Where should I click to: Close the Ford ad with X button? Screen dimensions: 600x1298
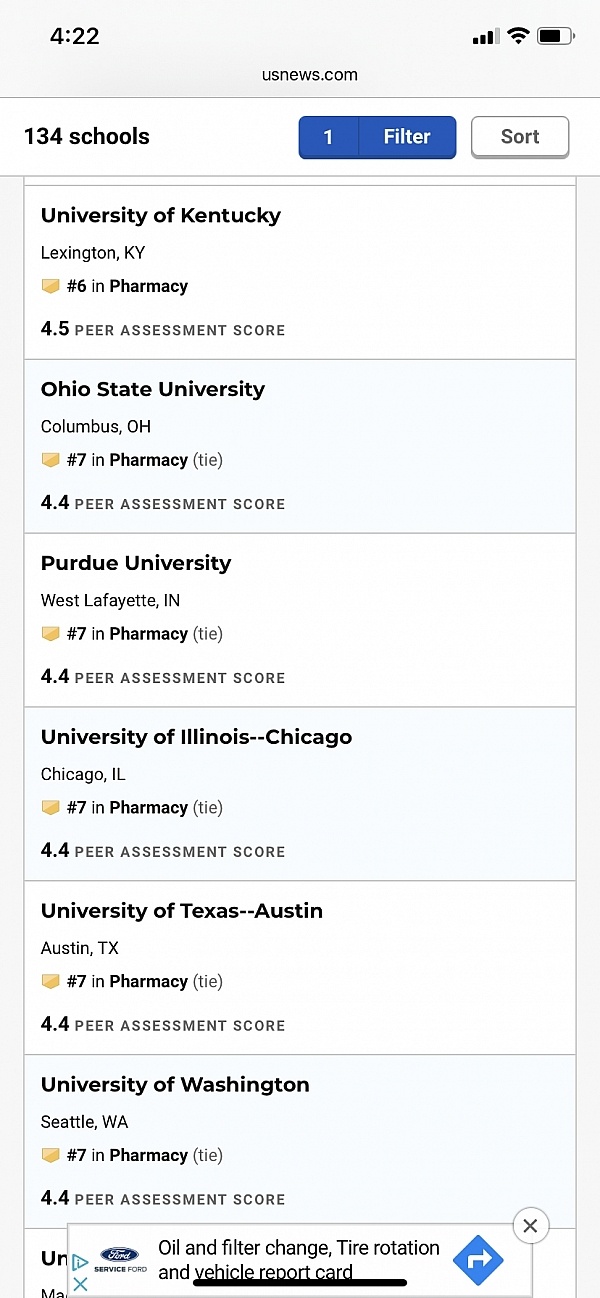click(x=530, y=1225)
